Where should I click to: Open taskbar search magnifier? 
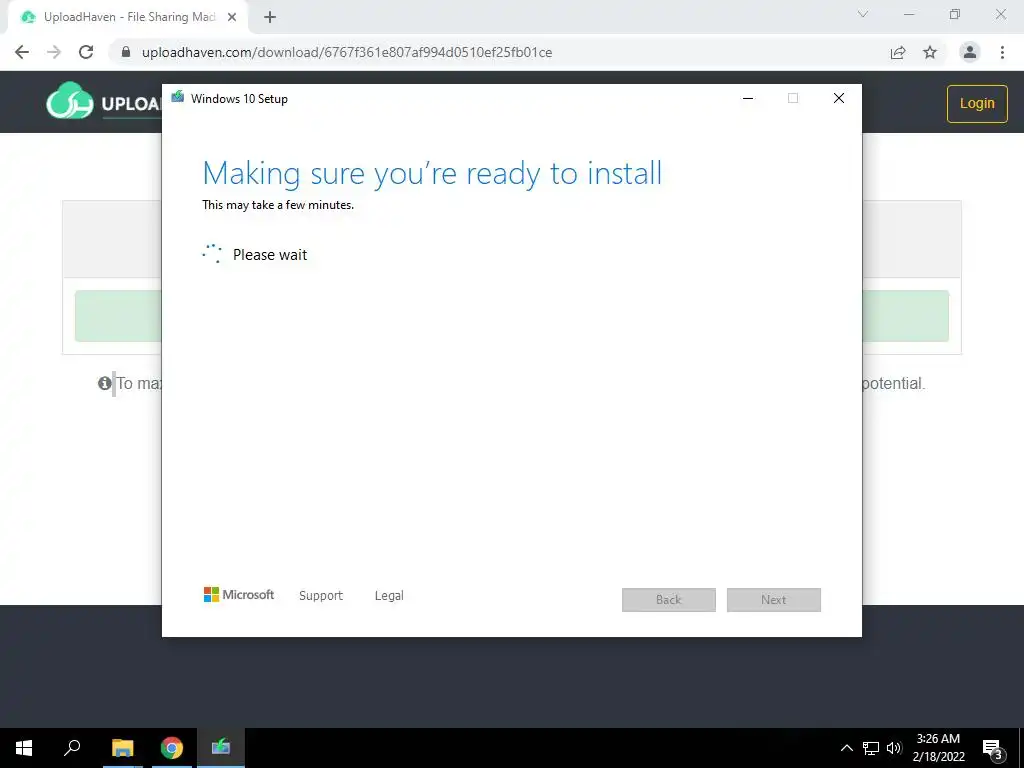coord(72,748)
